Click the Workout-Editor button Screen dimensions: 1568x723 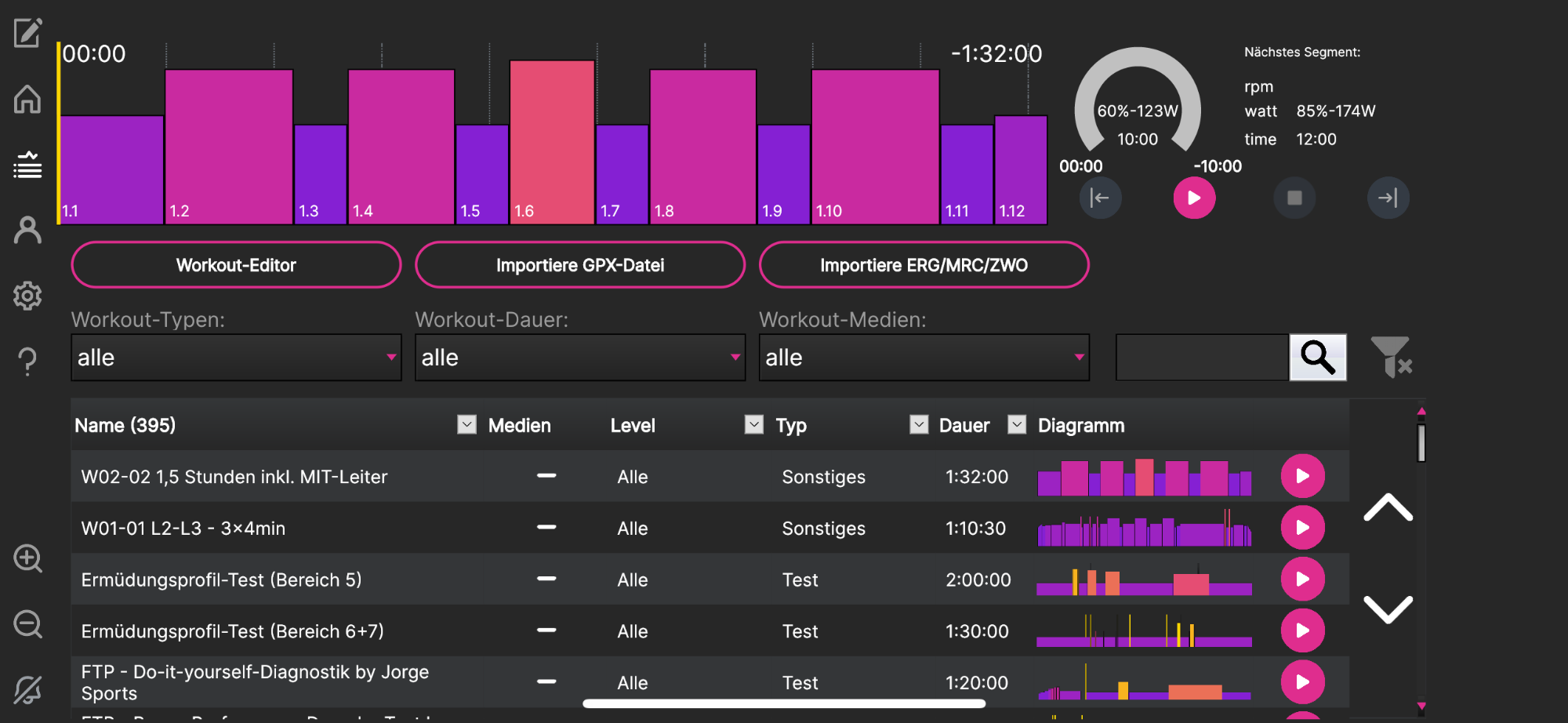pos(236,265)
